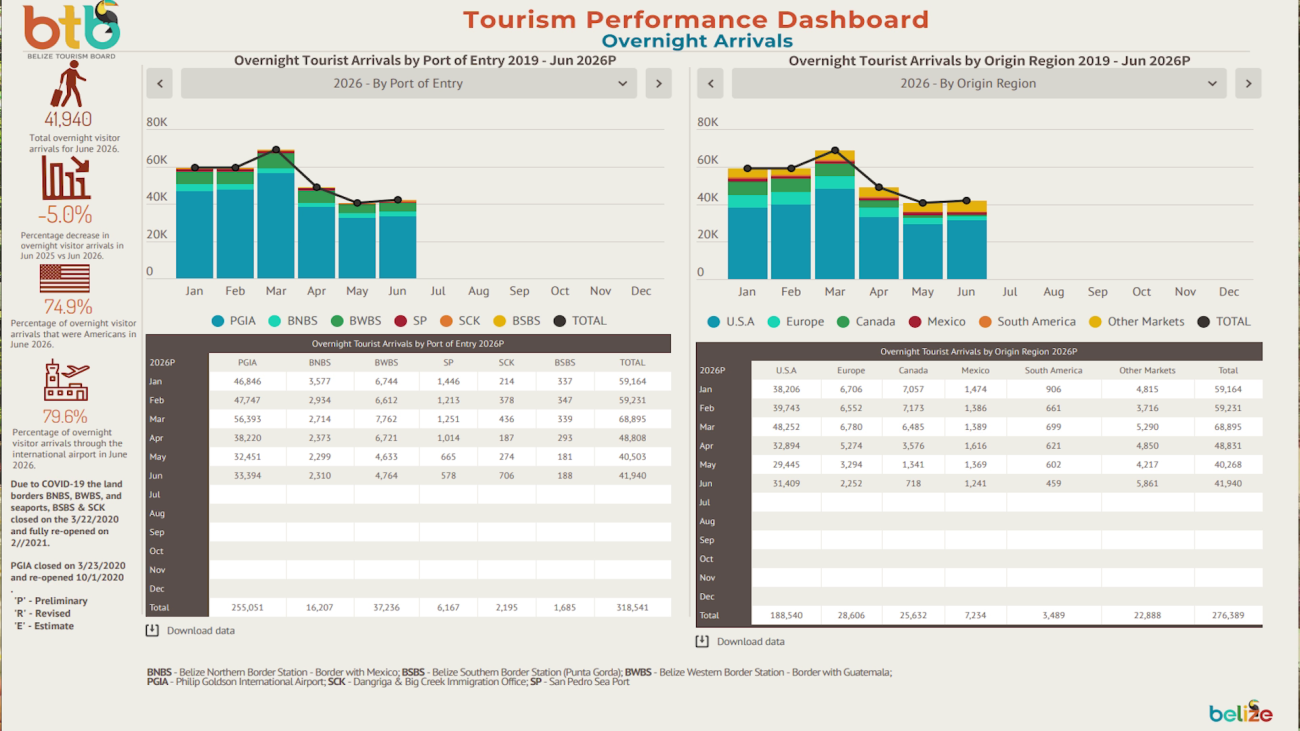Open the '2026 - By Port of Entry' dropdown

coord(409,83)
